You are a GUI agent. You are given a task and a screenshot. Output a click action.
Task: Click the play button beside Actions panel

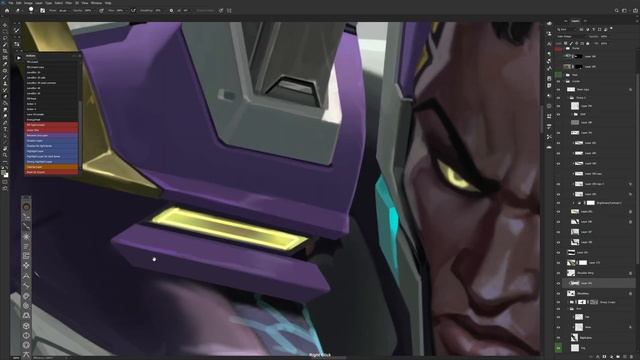(19, 58)
